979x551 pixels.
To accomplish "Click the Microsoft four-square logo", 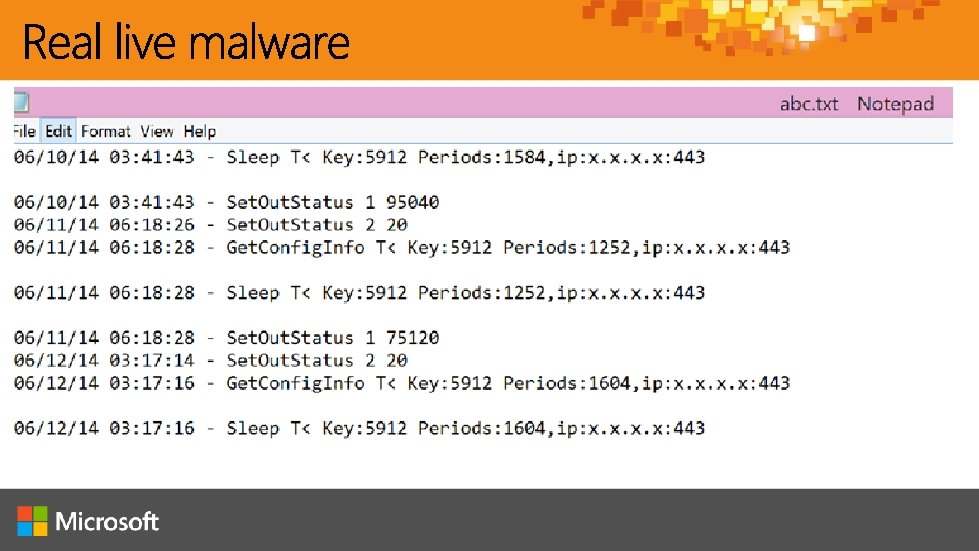I will [x=32, y=521].
